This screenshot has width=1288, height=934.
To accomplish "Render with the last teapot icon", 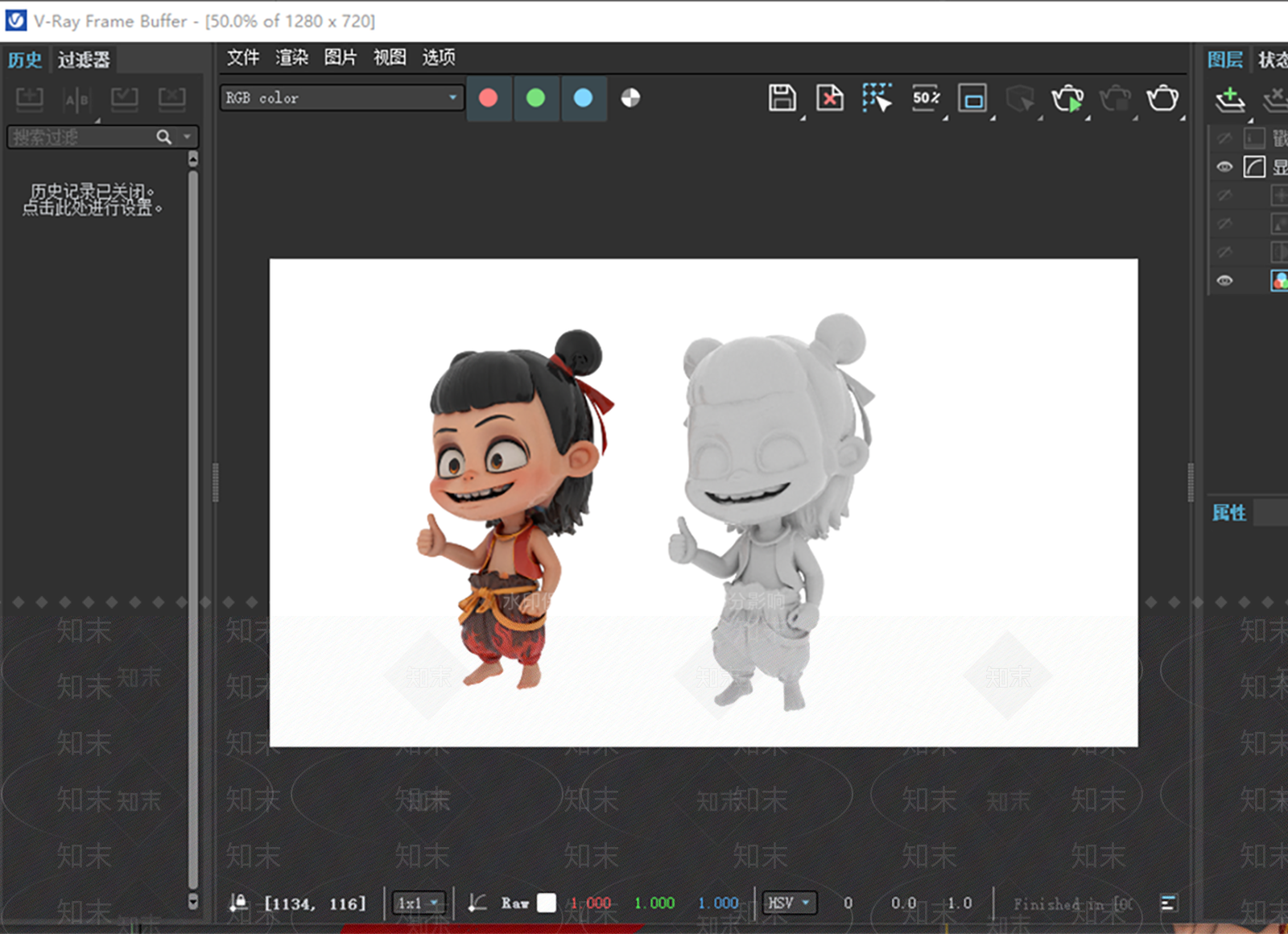I will [1162, 97].
